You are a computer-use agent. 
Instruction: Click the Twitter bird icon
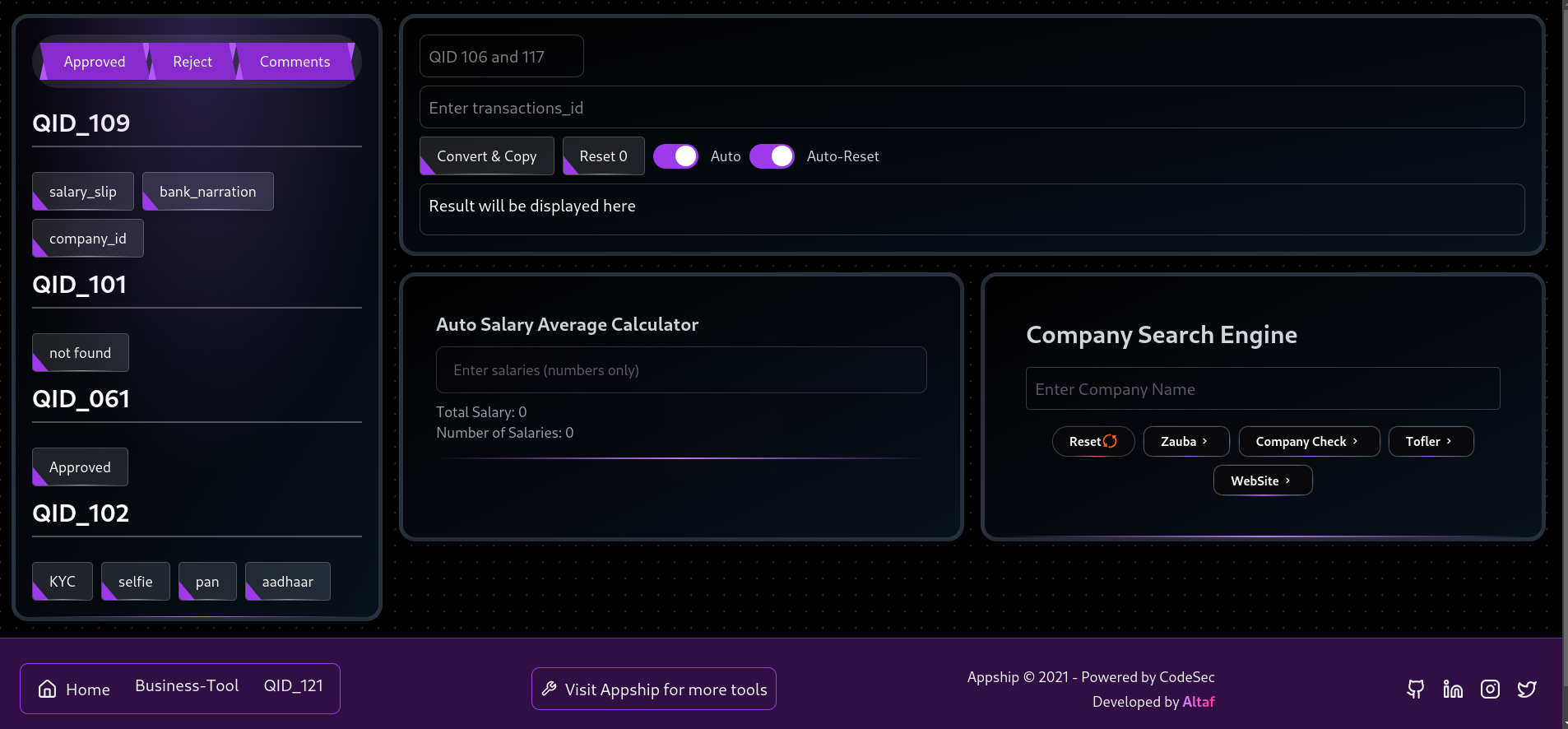coord(1527,690)
